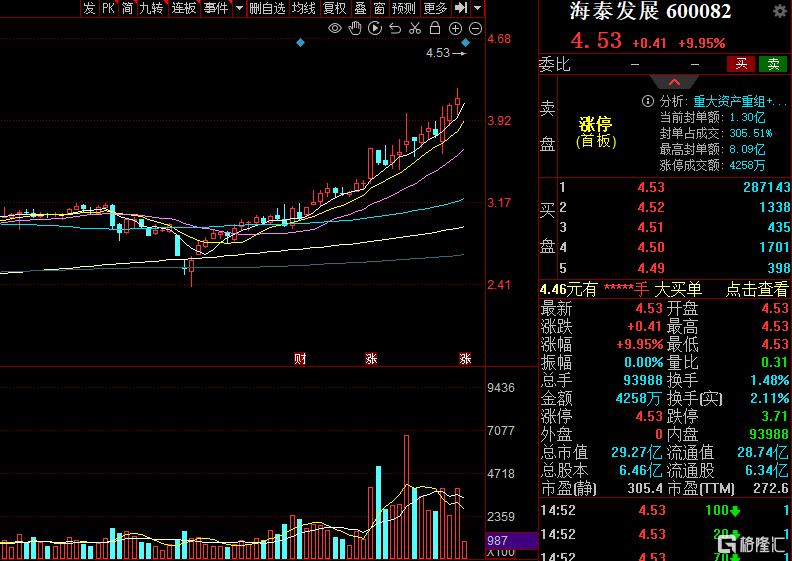
Task: Click the 换手 1.48% value
Action: [x=769, y=380]
